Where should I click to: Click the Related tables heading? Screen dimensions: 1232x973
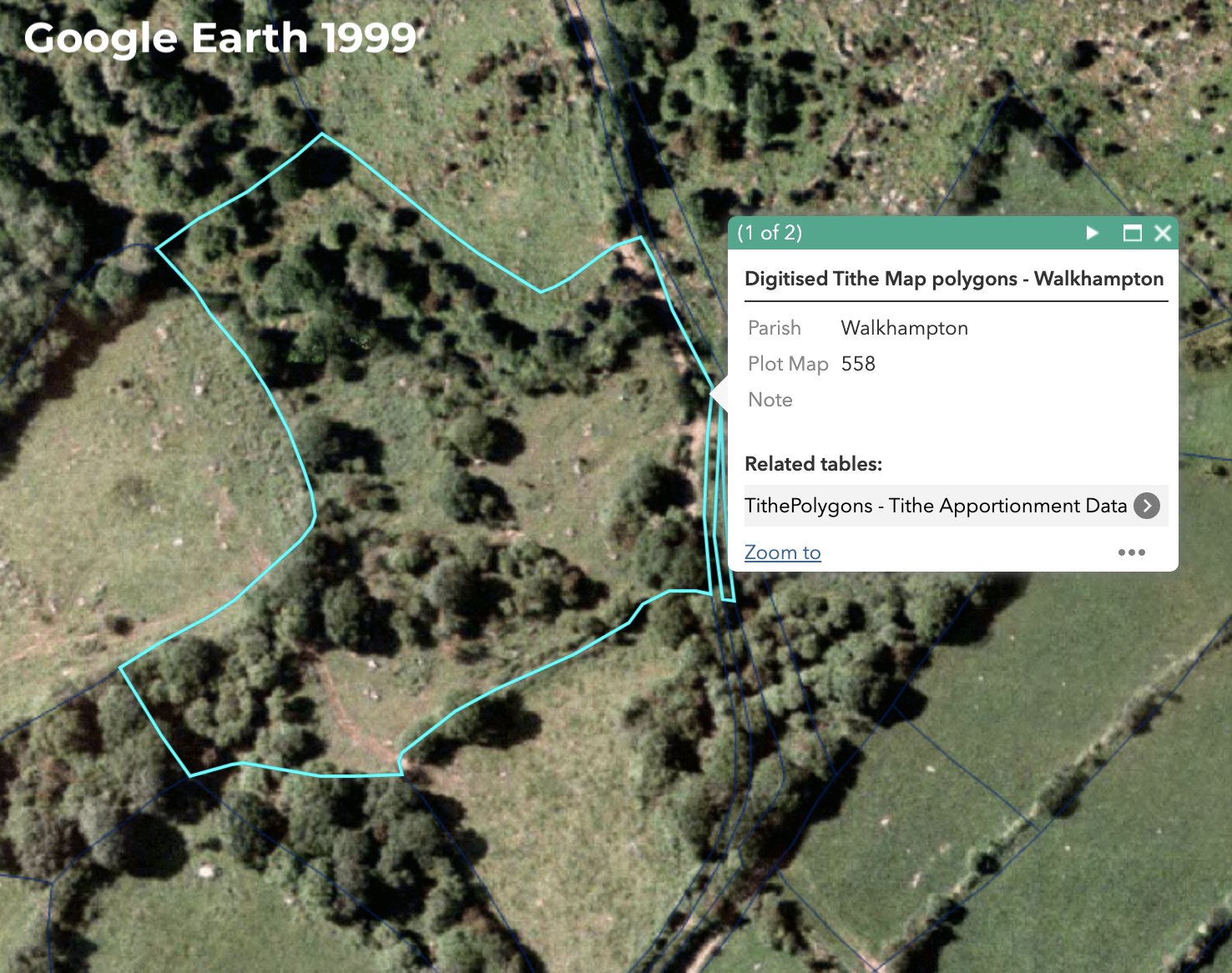pos(814,464)
